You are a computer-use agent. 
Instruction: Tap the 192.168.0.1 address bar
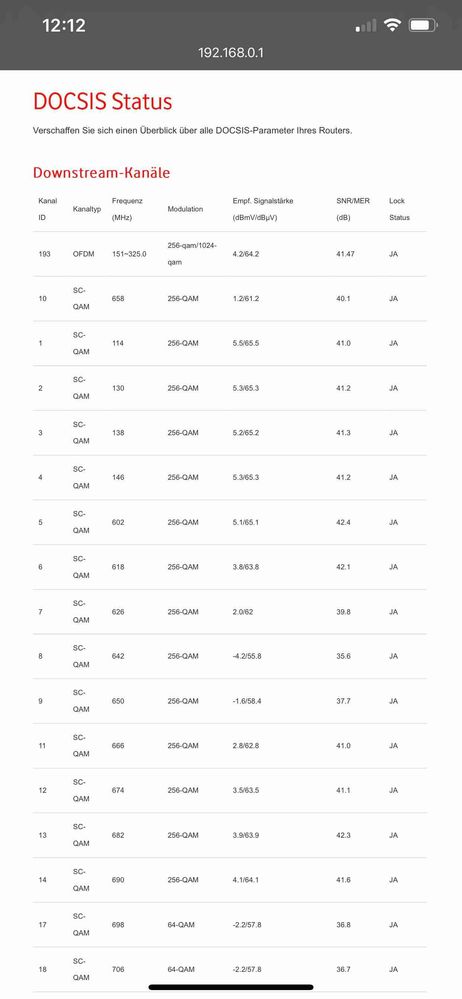(231, 52)
